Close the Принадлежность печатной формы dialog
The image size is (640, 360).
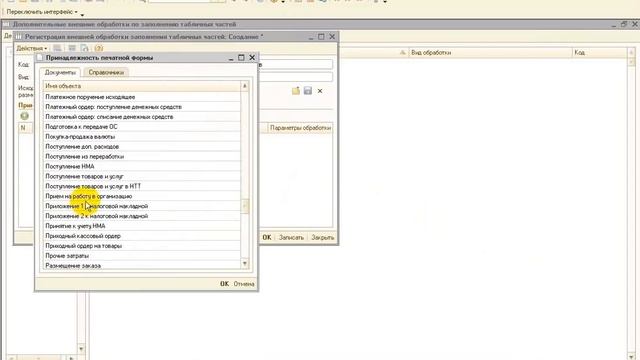point(252,58)
